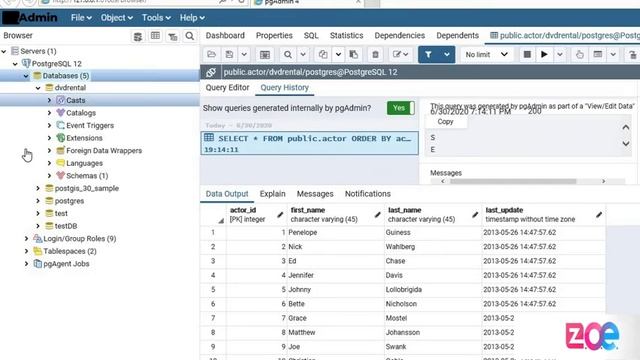Collapse the PostgreSQL 12 tree node

pyautogui.click(x=15, y=64)
